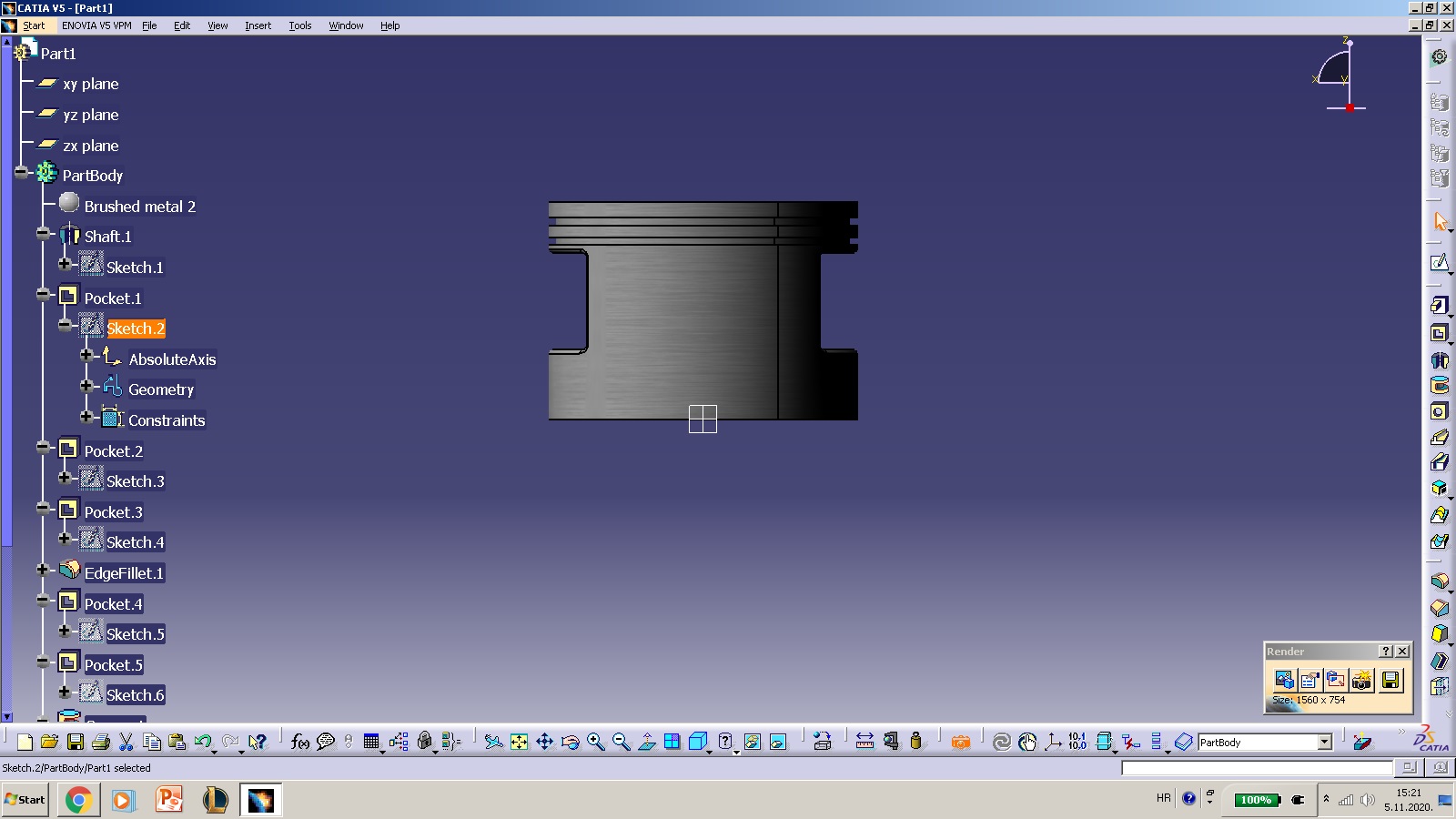Click the Fit All In view icon
This screenshot has height=819, width=1456.
coord(519,743)
